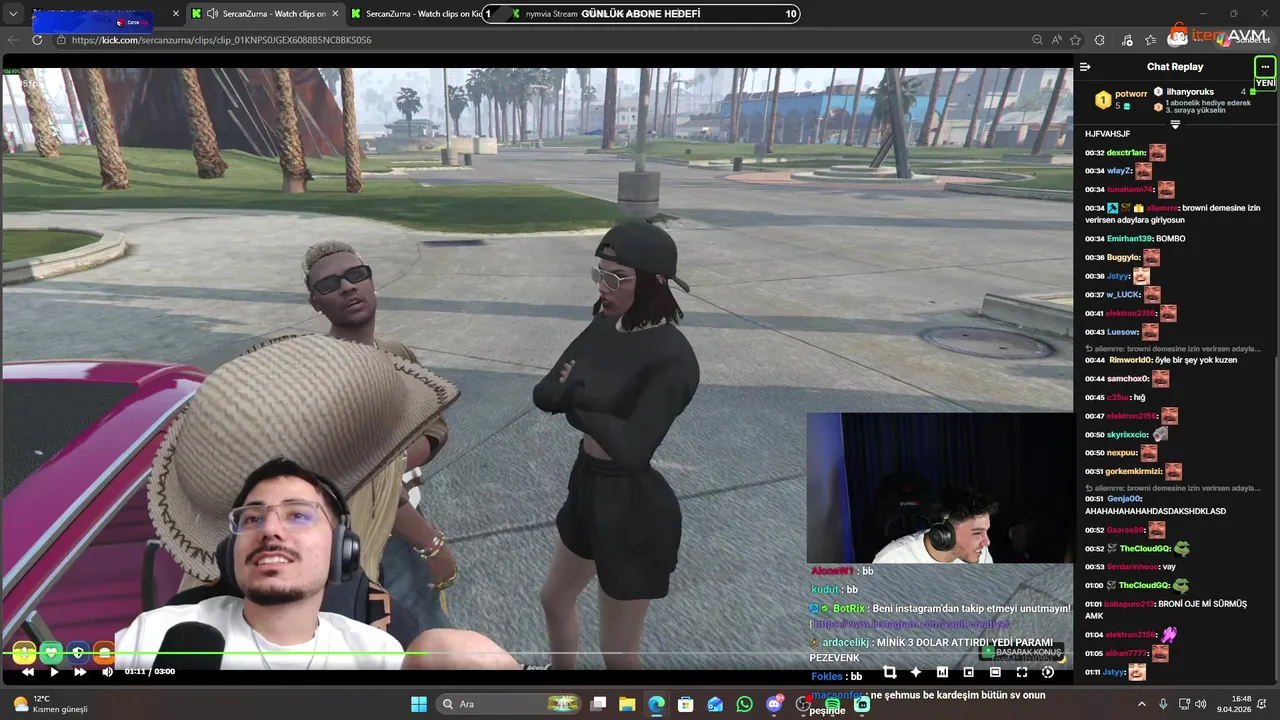Image resolution: width=1280 pixels, height=720 pixels.
Task: Click the Chat Replay header title
Action: coord(1175,67)
